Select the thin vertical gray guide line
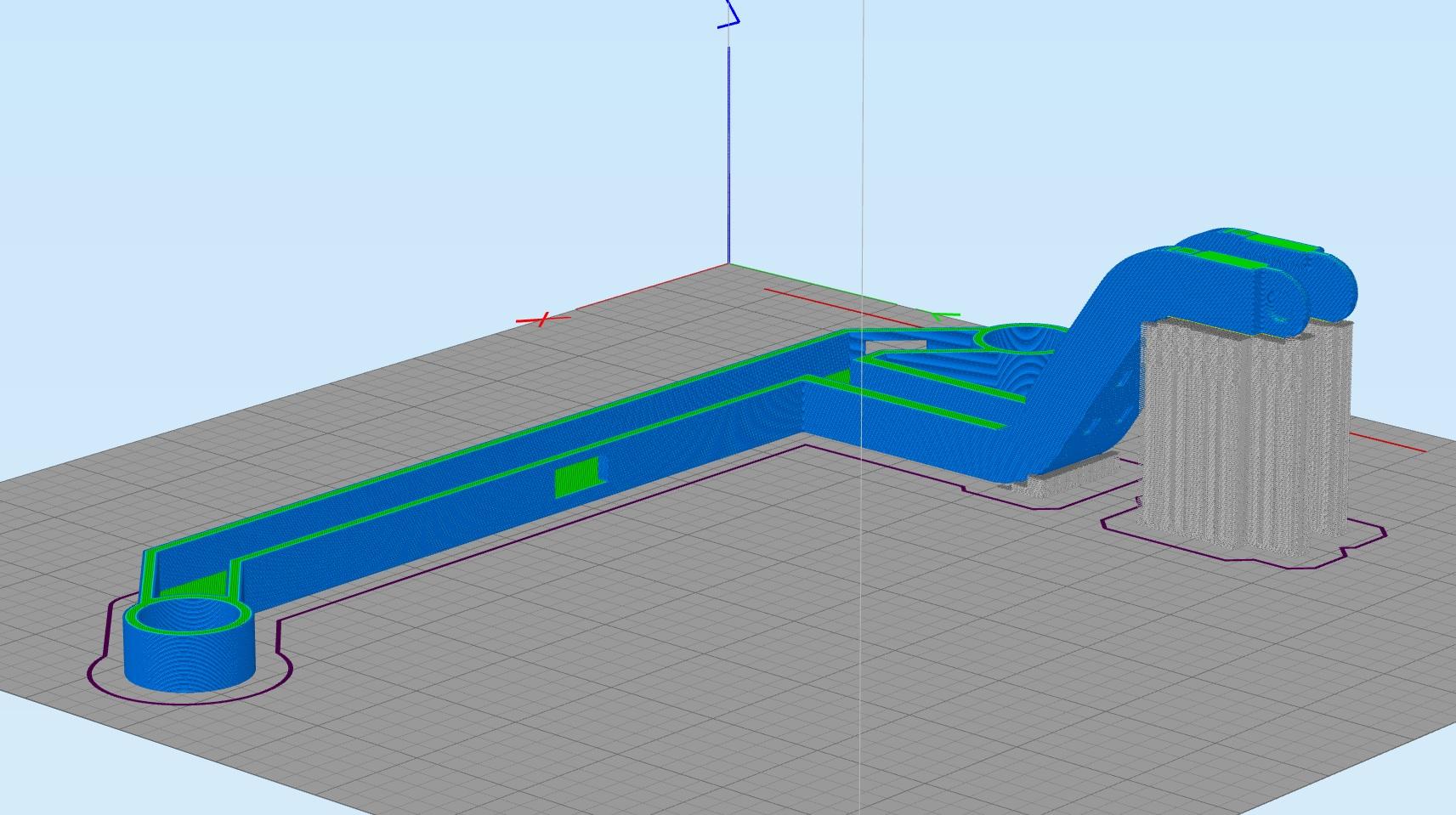Viewport: 1456px width, 815px height. coord(862,407)
